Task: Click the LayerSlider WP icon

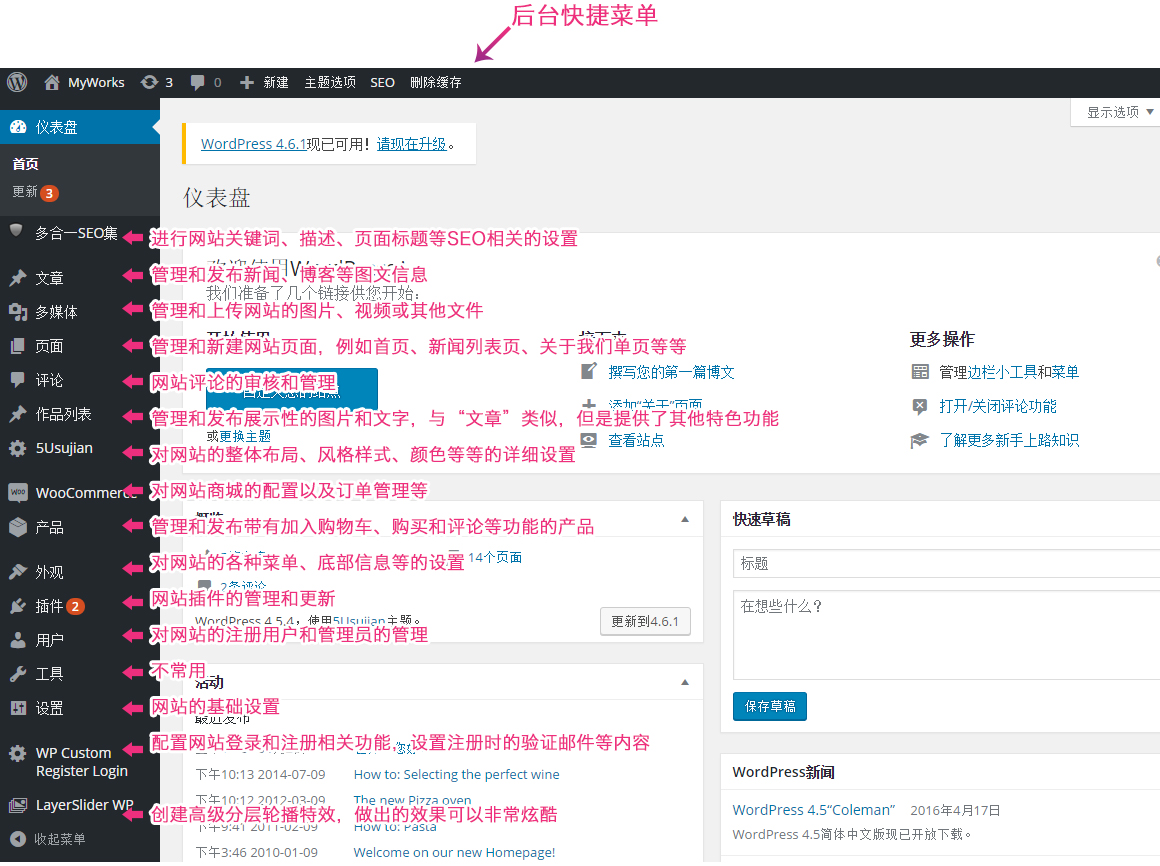Action: 18,806
